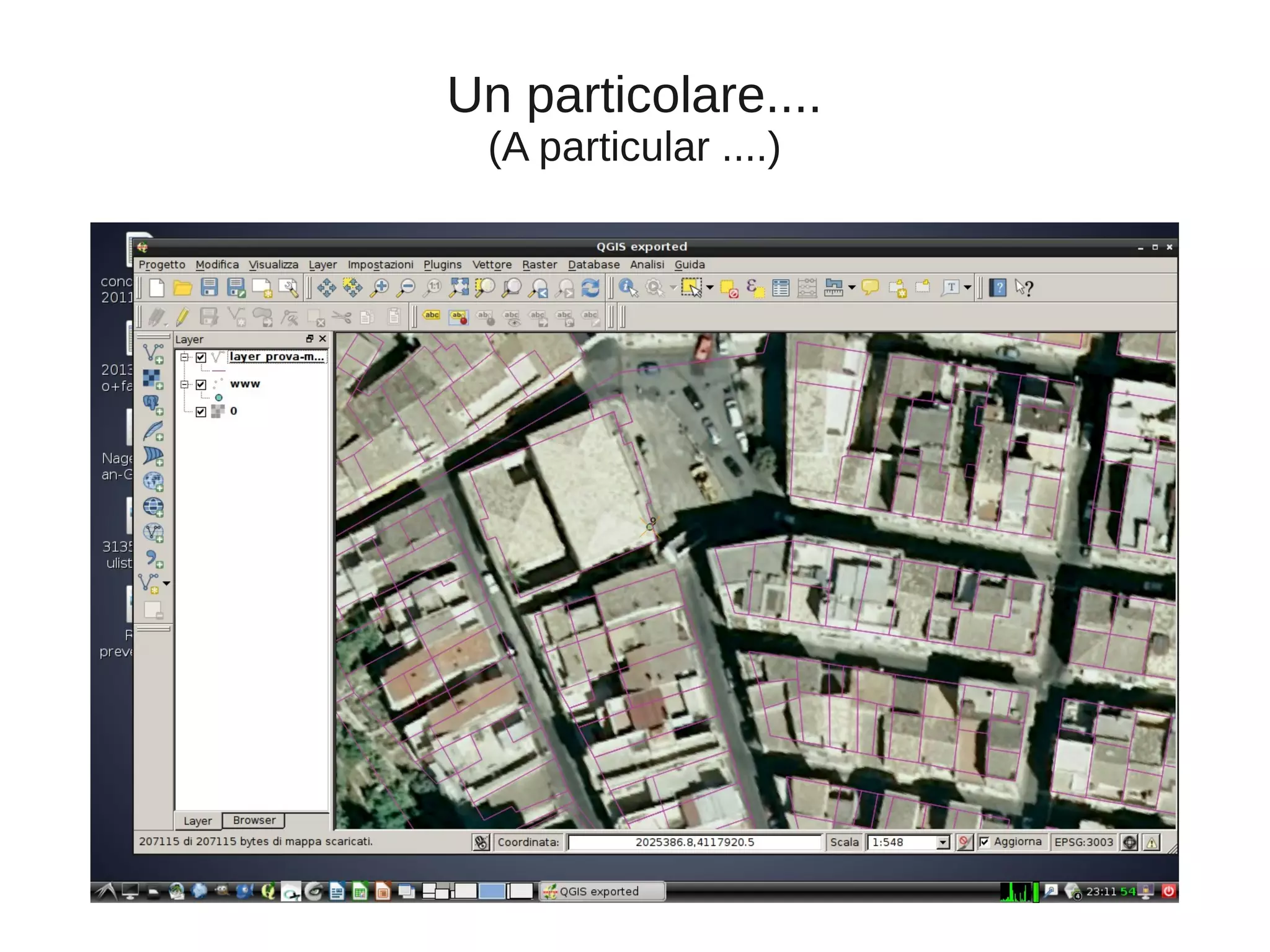Activate the What's This cursor icon
The image size is (1270, 952).
coord(1024,288)
